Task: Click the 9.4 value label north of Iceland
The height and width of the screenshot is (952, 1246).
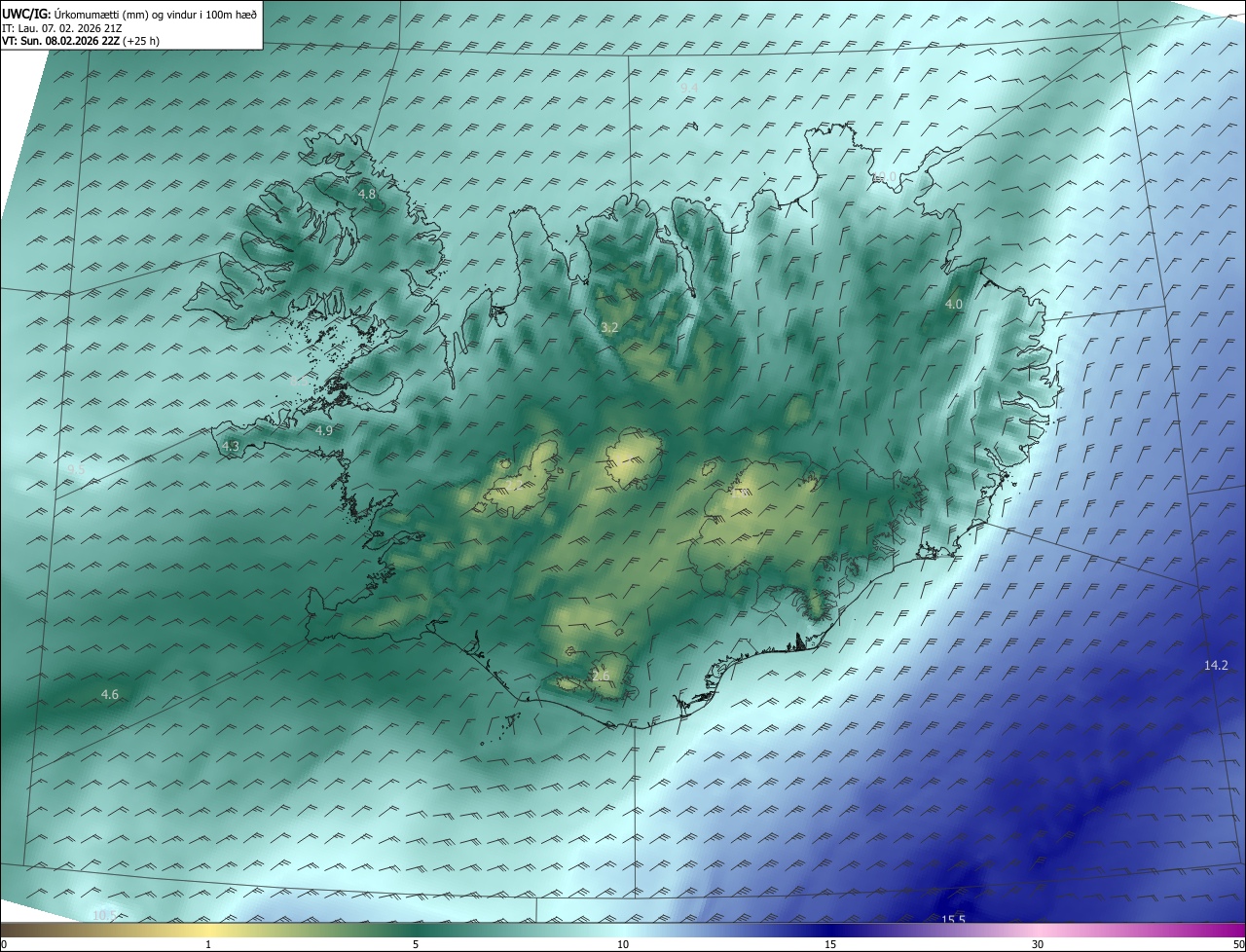Action: [689, 89]
